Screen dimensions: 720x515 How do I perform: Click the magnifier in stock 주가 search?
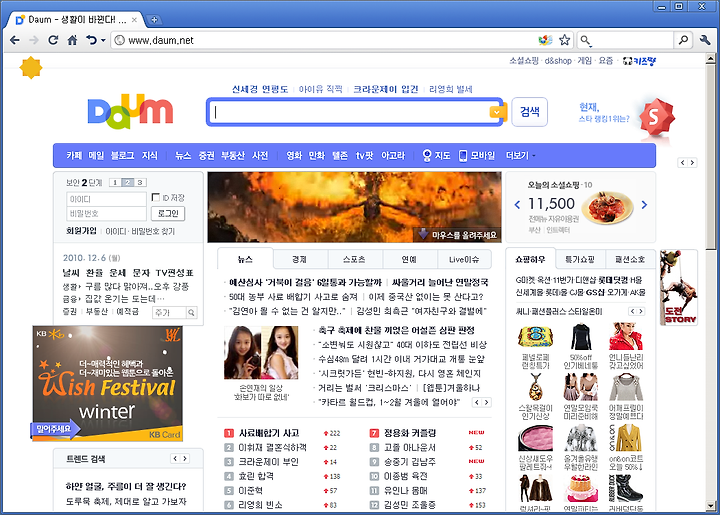pyautogui.click(x=191, y=313)
